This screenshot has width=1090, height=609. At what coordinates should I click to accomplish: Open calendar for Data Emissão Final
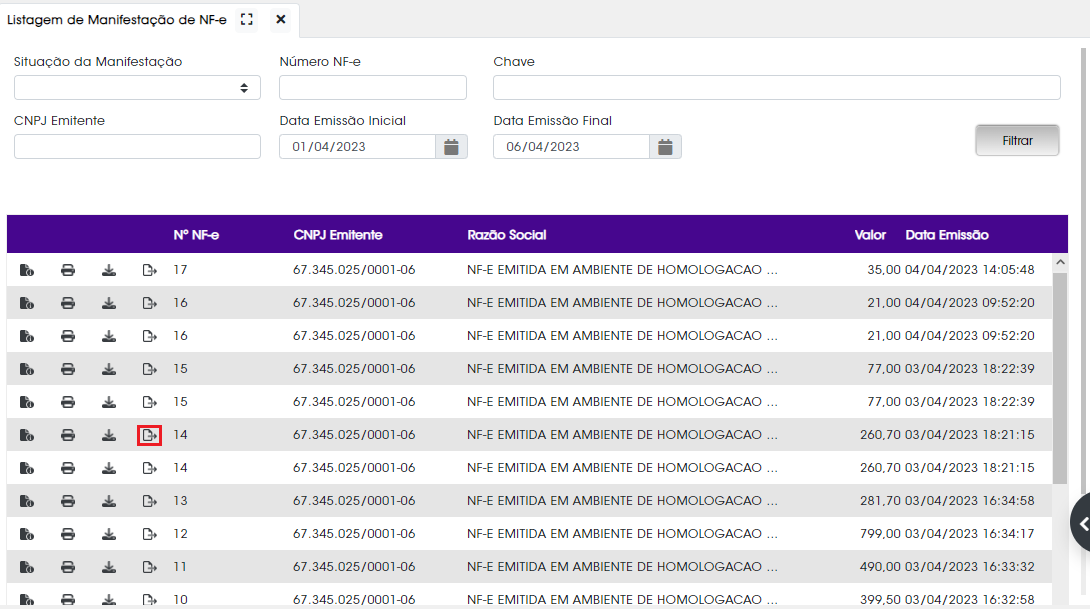point(665,147)
